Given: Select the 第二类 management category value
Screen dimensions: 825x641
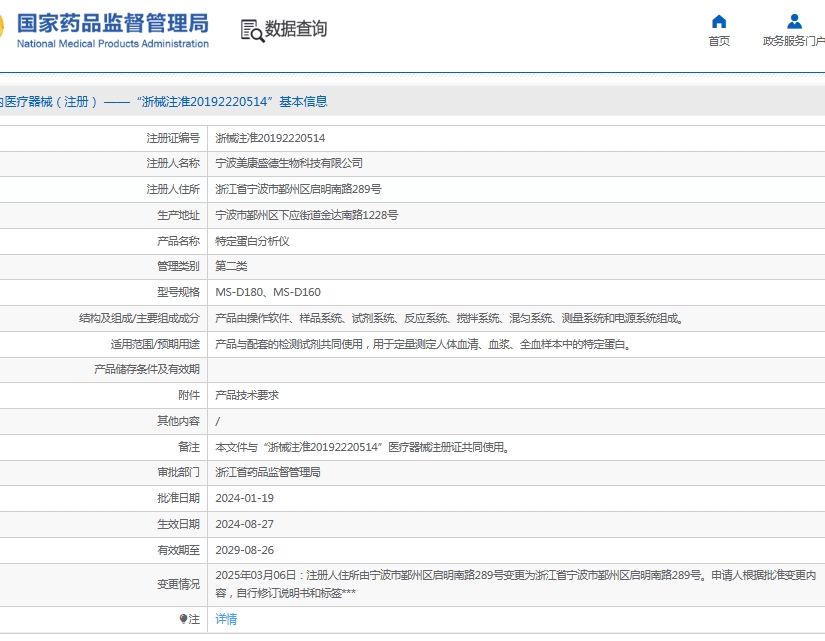Looking at the screenshot, I should 231,266.
